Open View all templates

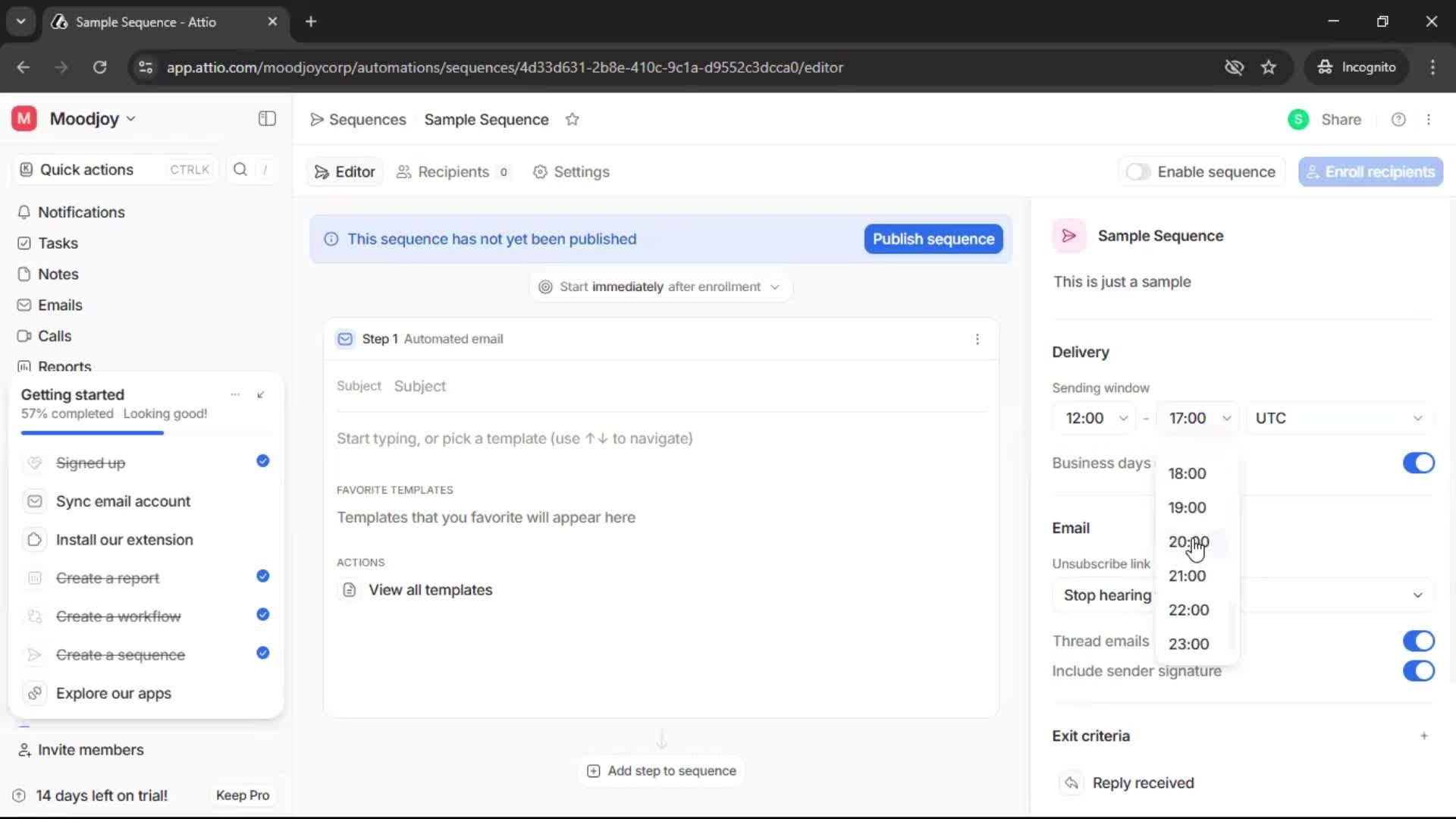pos(429,589)
